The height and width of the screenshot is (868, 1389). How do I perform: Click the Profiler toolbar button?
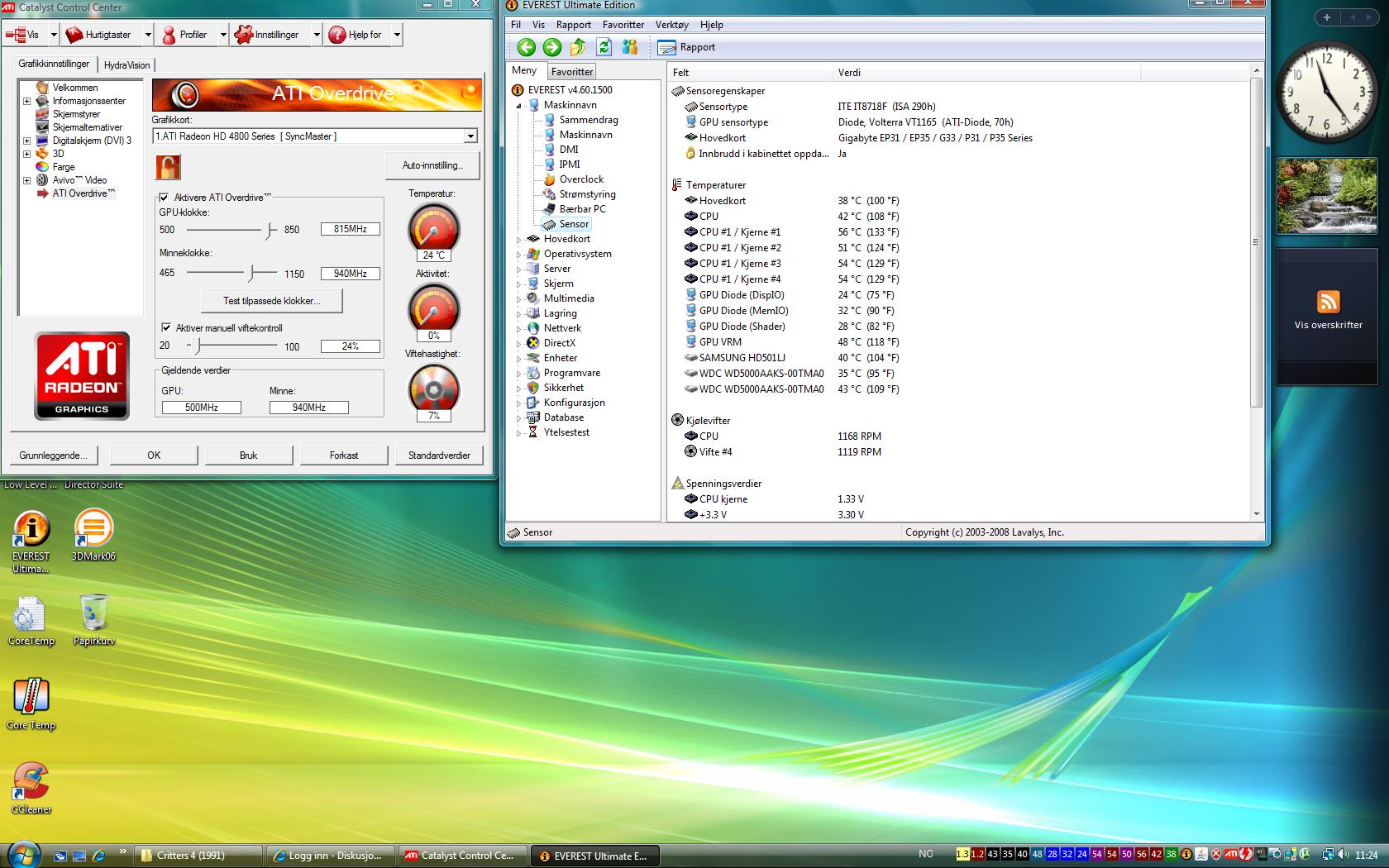tap(188, 35)
